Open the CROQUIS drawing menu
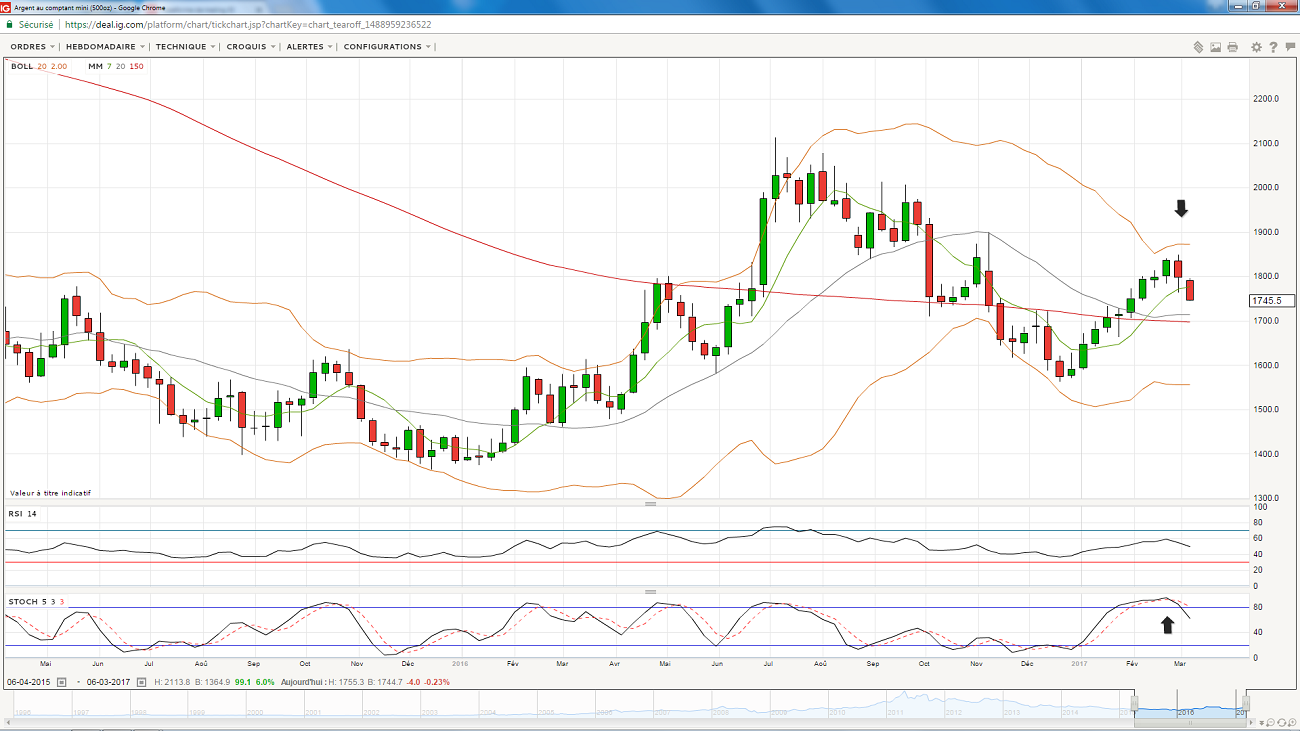The width and height of the screenshot is (1300, 731). click(250, 47)
